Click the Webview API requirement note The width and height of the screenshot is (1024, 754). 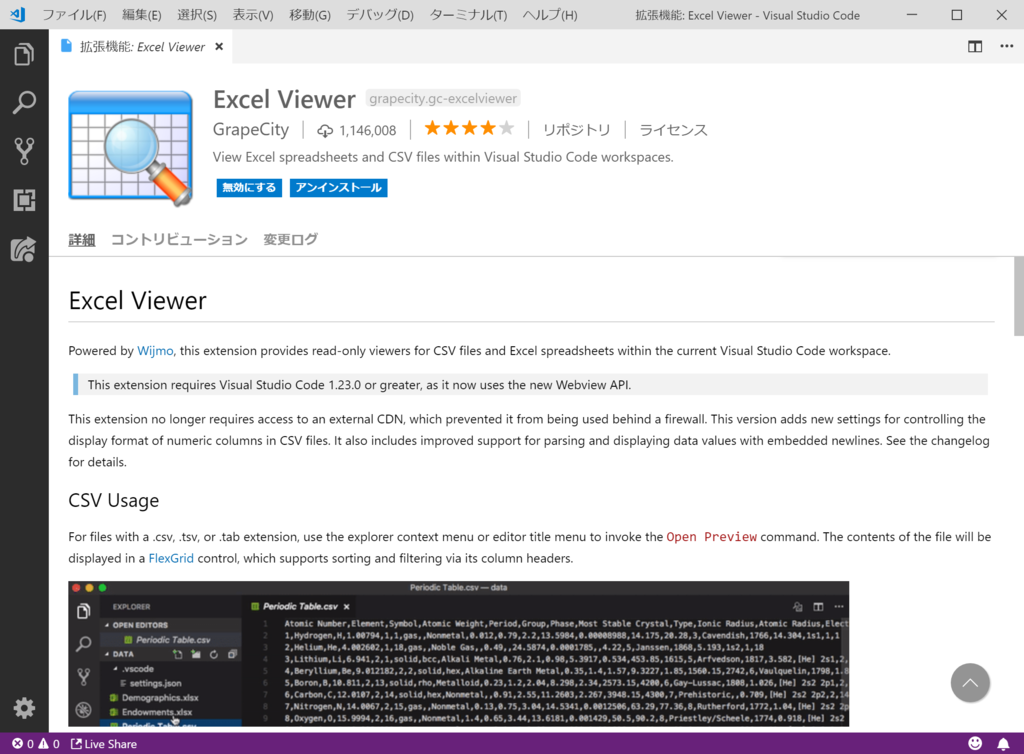coord(530,385)
